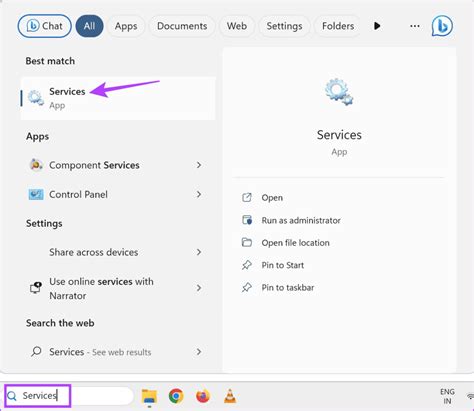The height and width of the screenshot is (411, 474).
Task: Expand Share across devices chevron
Action: click(199, 252)
